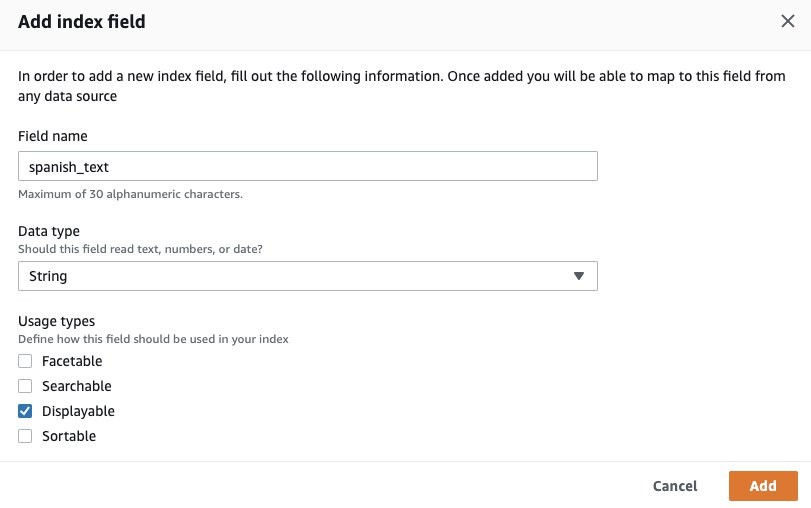Click the Field name label
The image size is (811, 508).
click(x=53, y=136)
